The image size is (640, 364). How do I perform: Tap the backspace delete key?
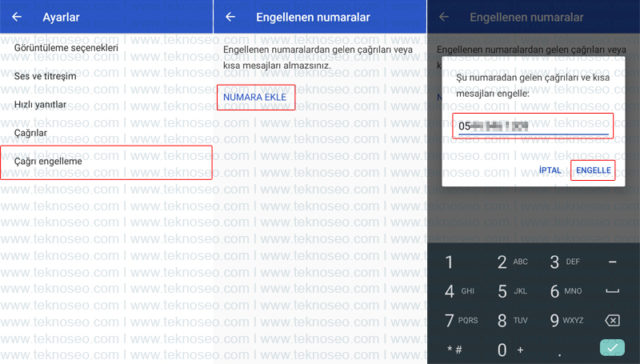tap(612, 320)
